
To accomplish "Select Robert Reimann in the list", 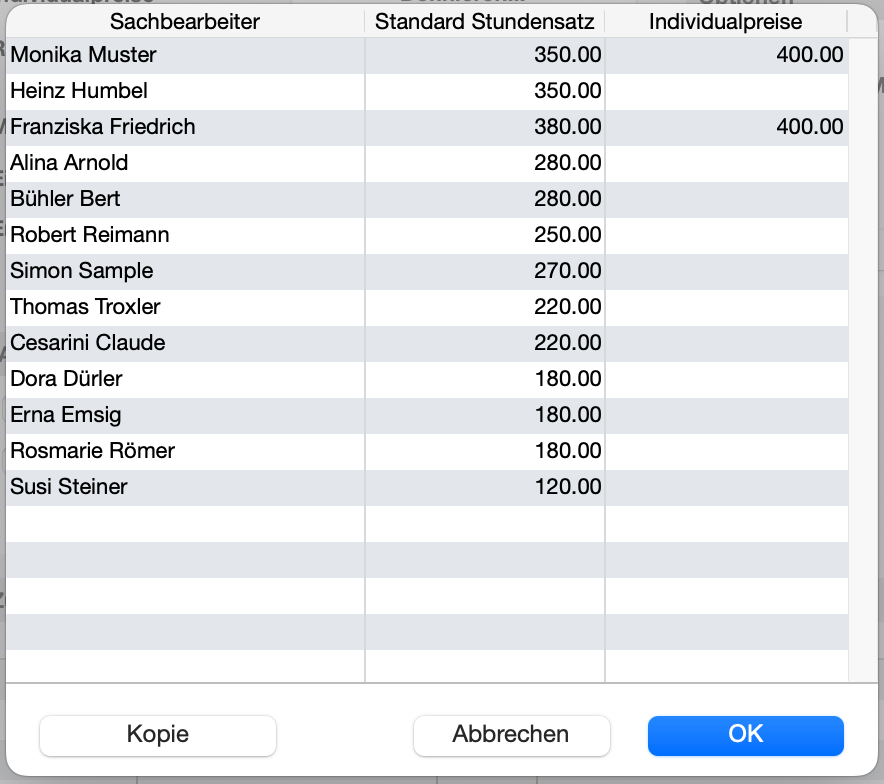I will click(x=89, y=235).
